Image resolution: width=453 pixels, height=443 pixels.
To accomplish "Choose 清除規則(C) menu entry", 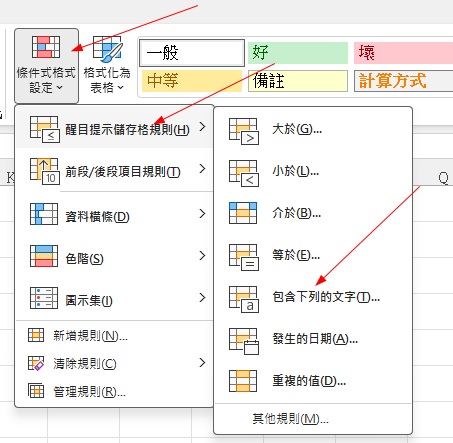I will pyautogui.click(x=114, y=363).
